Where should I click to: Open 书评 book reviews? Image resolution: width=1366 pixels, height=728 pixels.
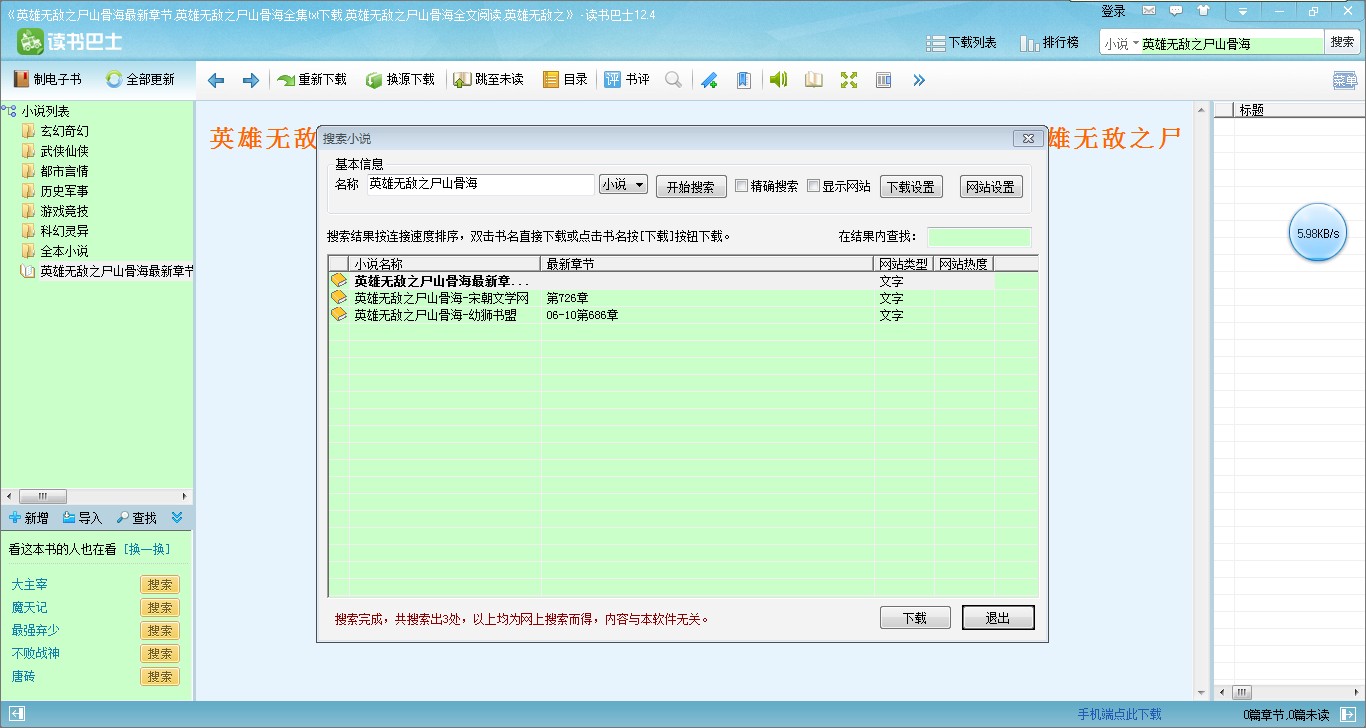click(627, 79)
